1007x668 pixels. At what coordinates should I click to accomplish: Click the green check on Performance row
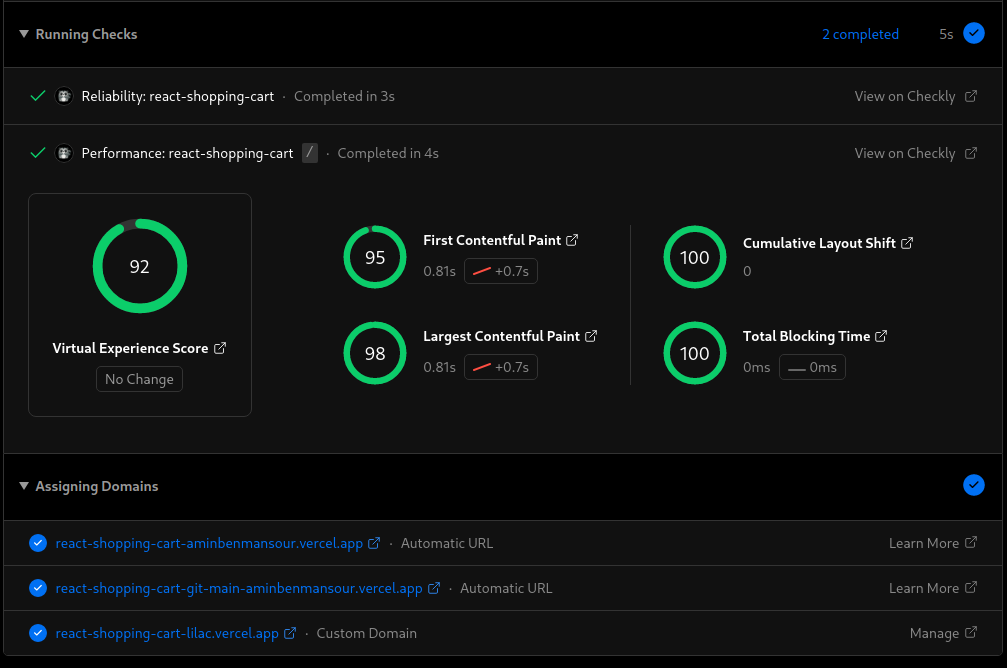(38, 153)
